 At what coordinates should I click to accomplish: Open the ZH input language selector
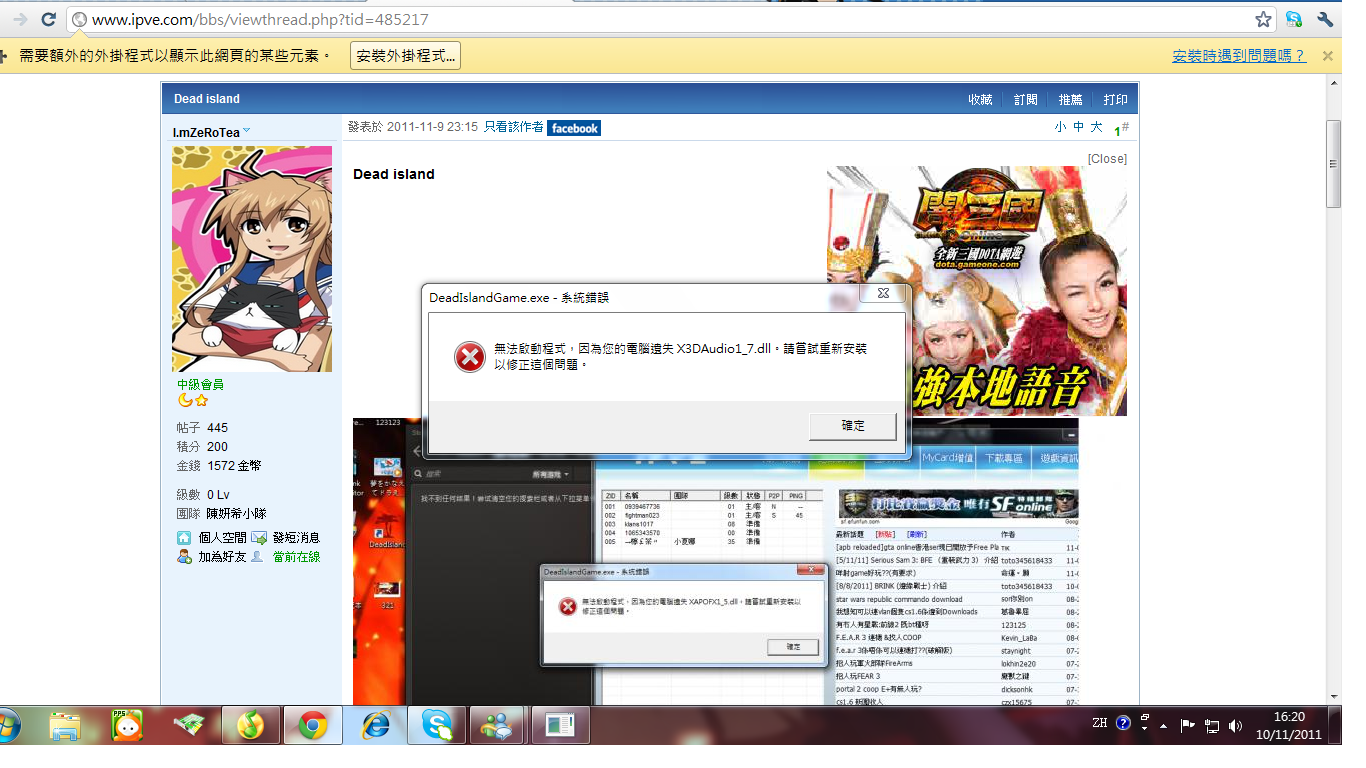coord(1099,723)
